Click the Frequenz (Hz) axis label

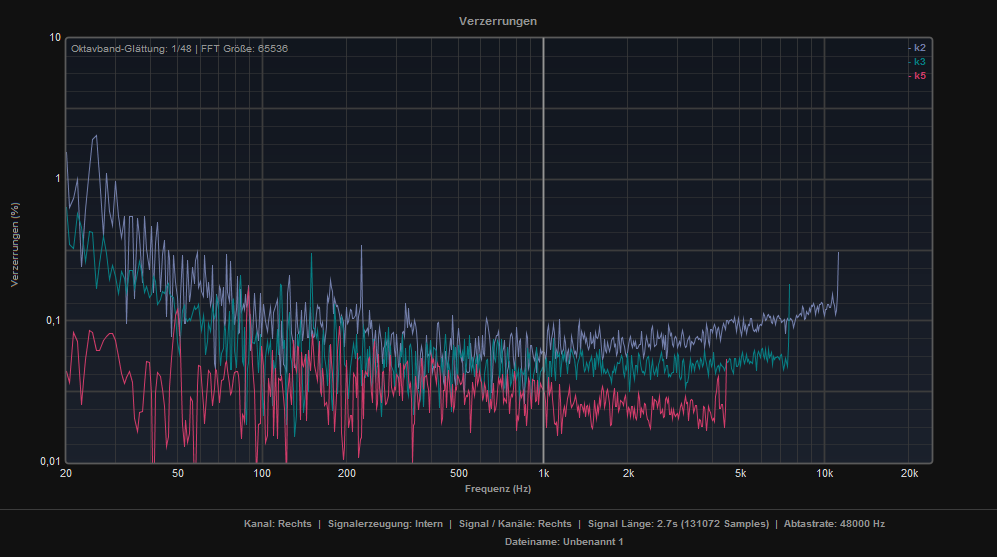pyautogui.click(x=497, y=489)
